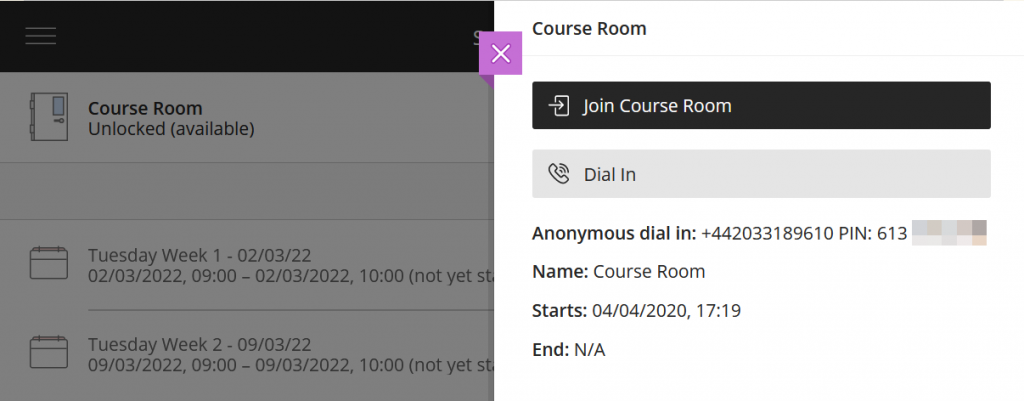
Task: Select the Course Room Unlocked (available) entry
Action: point(246,118)
